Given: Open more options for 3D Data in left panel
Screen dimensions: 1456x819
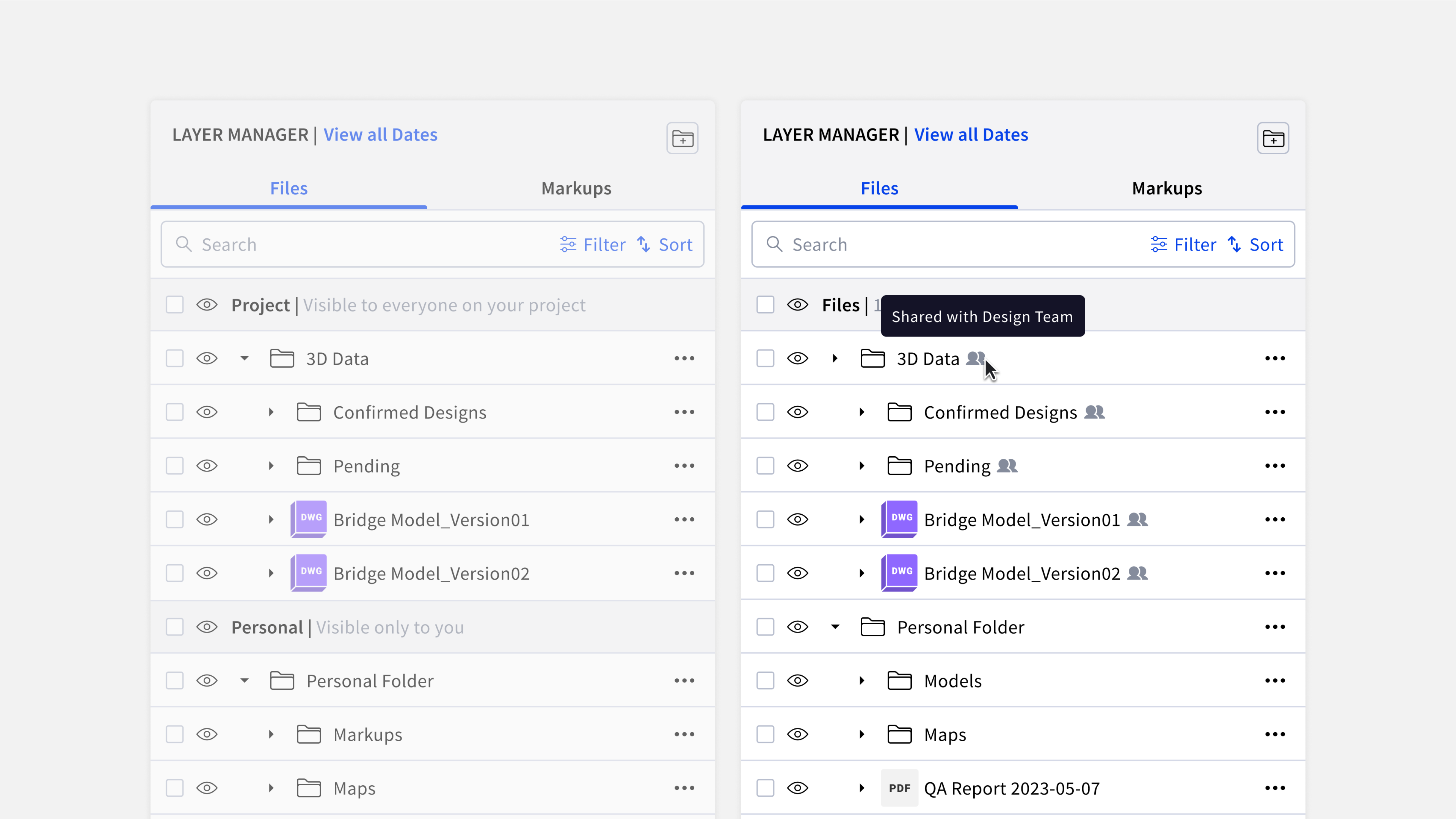Looking at the screenshot, I should click(684, 358).
